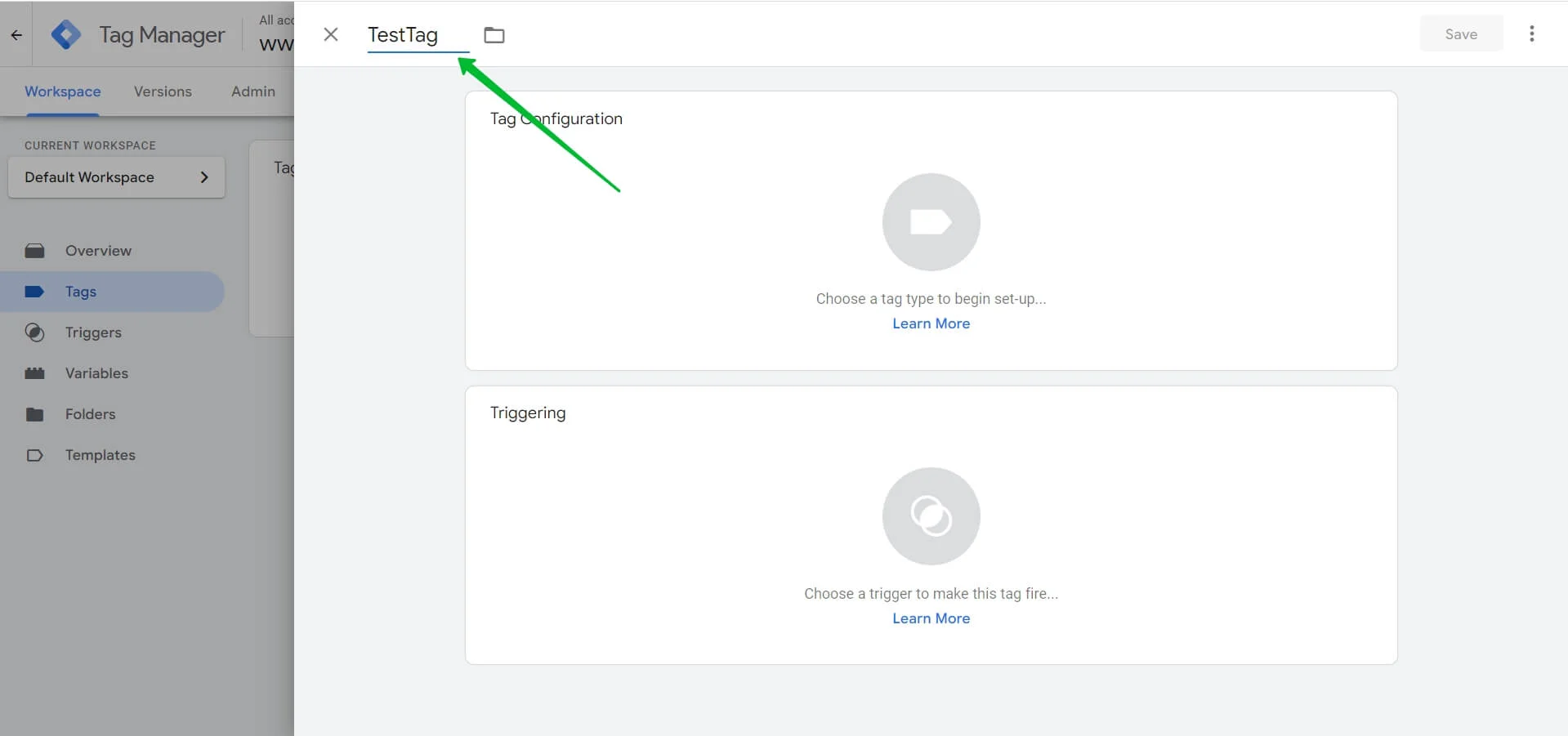Open Learn More under Triggering
This screenshot has height=736, width=1568.
[x=931, y=618]
